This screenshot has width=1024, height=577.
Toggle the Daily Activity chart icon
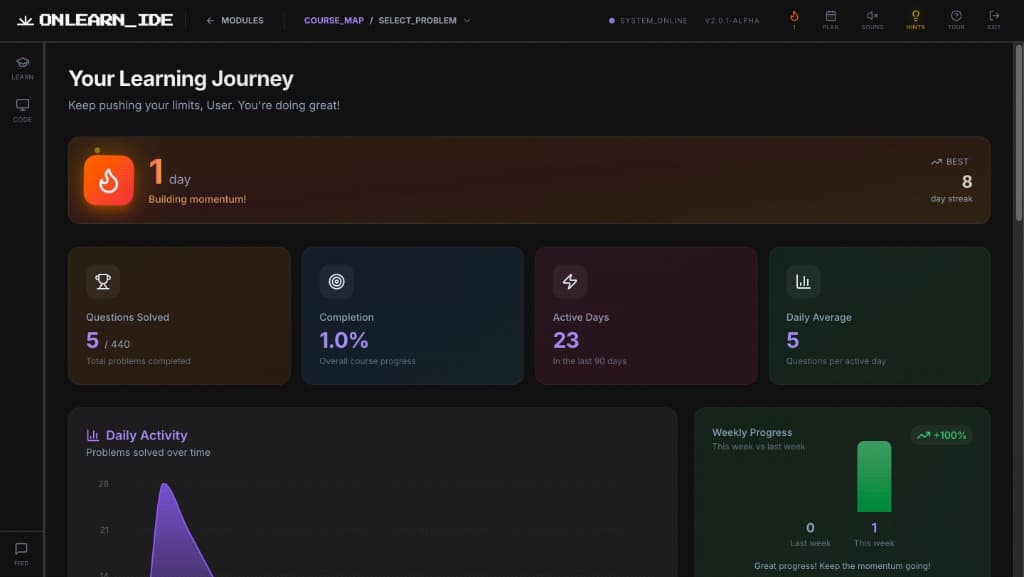coord(91,434)
